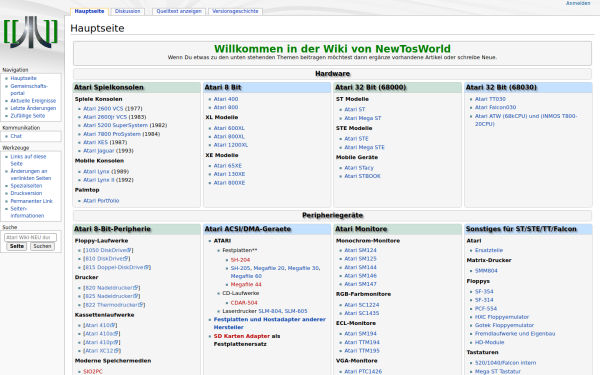Open the Versionsgeschichte tab

235,11
